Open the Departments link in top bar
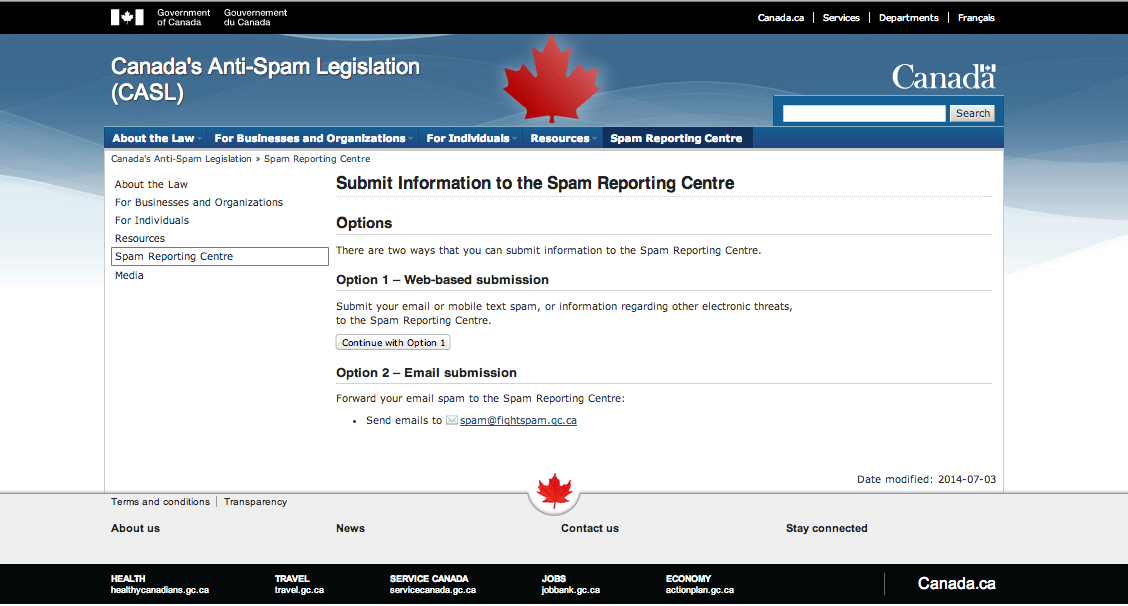Screen dimensions: 1128x606 [x=908, y=18]
